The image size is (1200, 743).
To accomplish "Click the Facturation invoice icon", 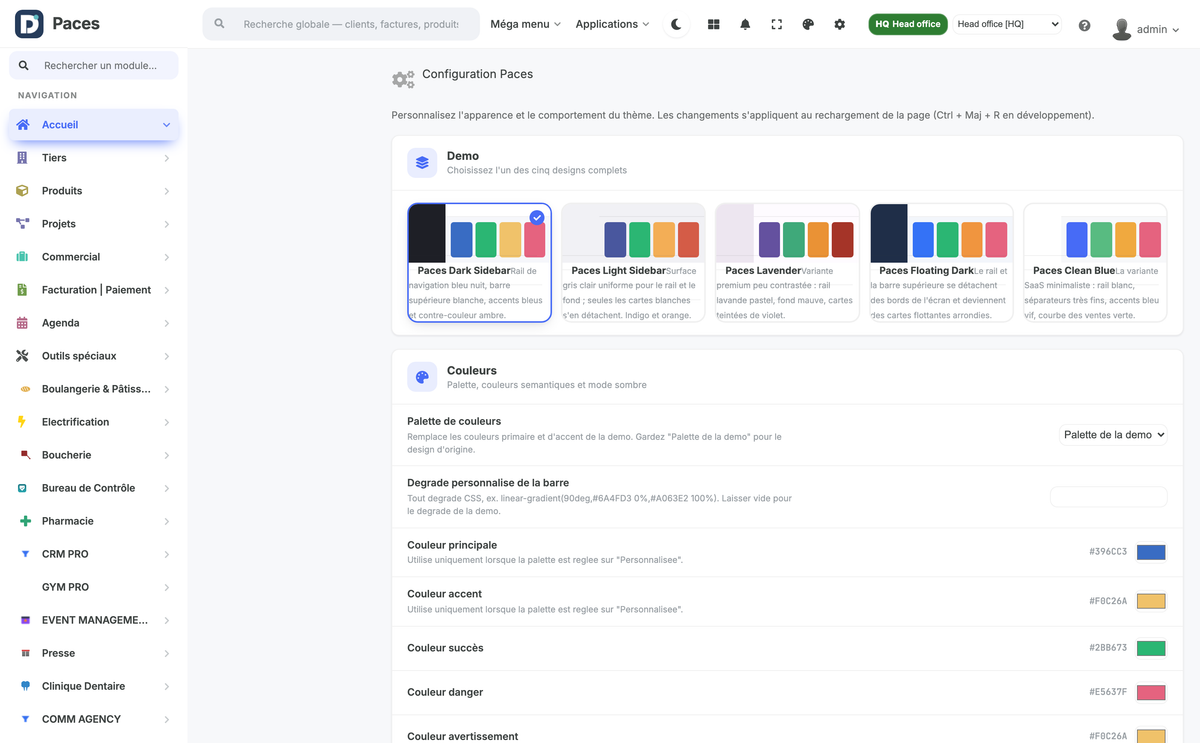I will coord(22,290).
